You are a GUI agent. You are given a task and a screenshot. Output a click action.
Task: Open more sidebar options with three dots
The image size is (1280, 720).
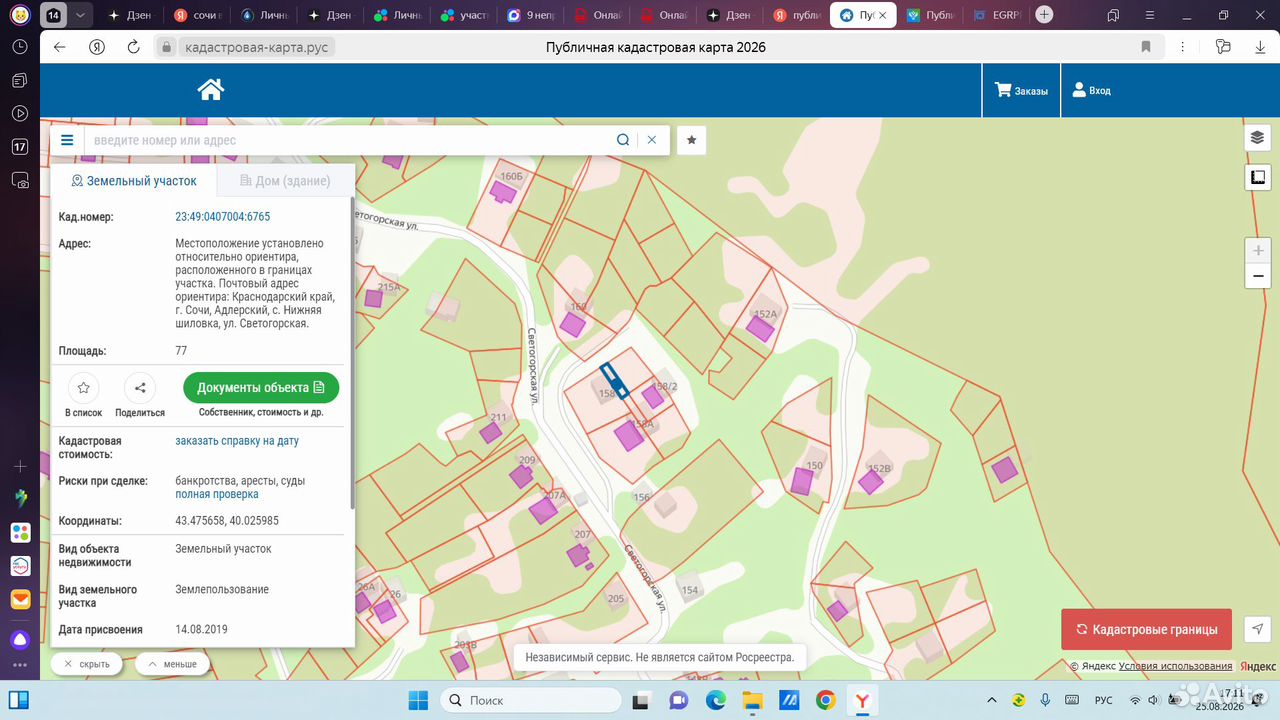point(20,667)
